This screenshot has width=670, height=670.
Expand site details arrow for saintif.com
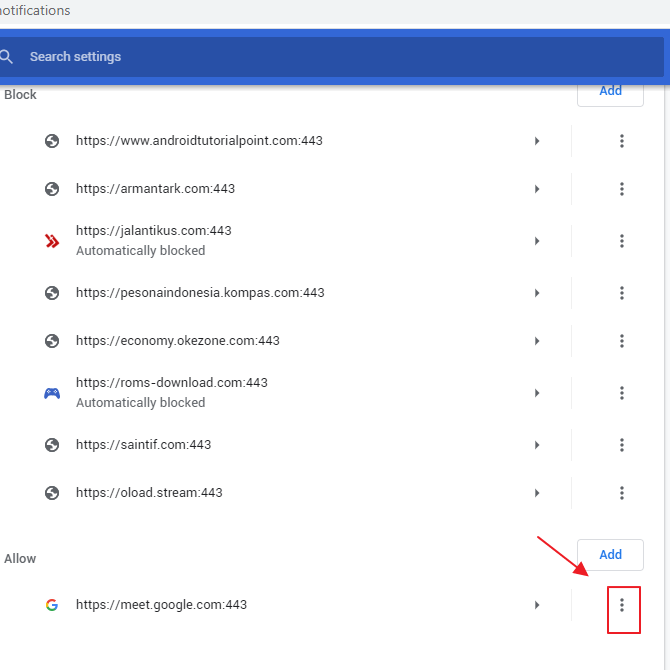coord(537,445)
